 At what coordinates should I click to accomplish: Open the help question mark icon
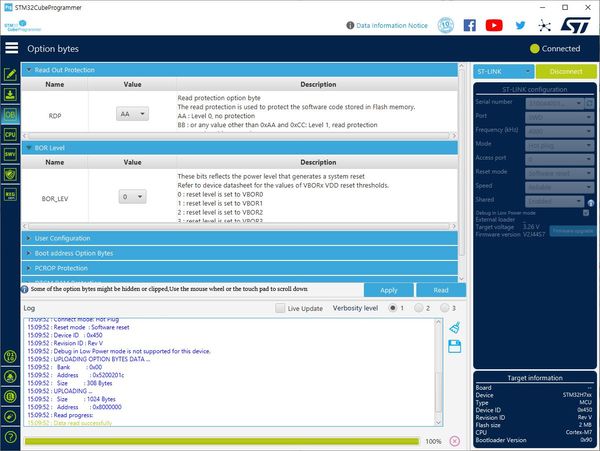10,436
